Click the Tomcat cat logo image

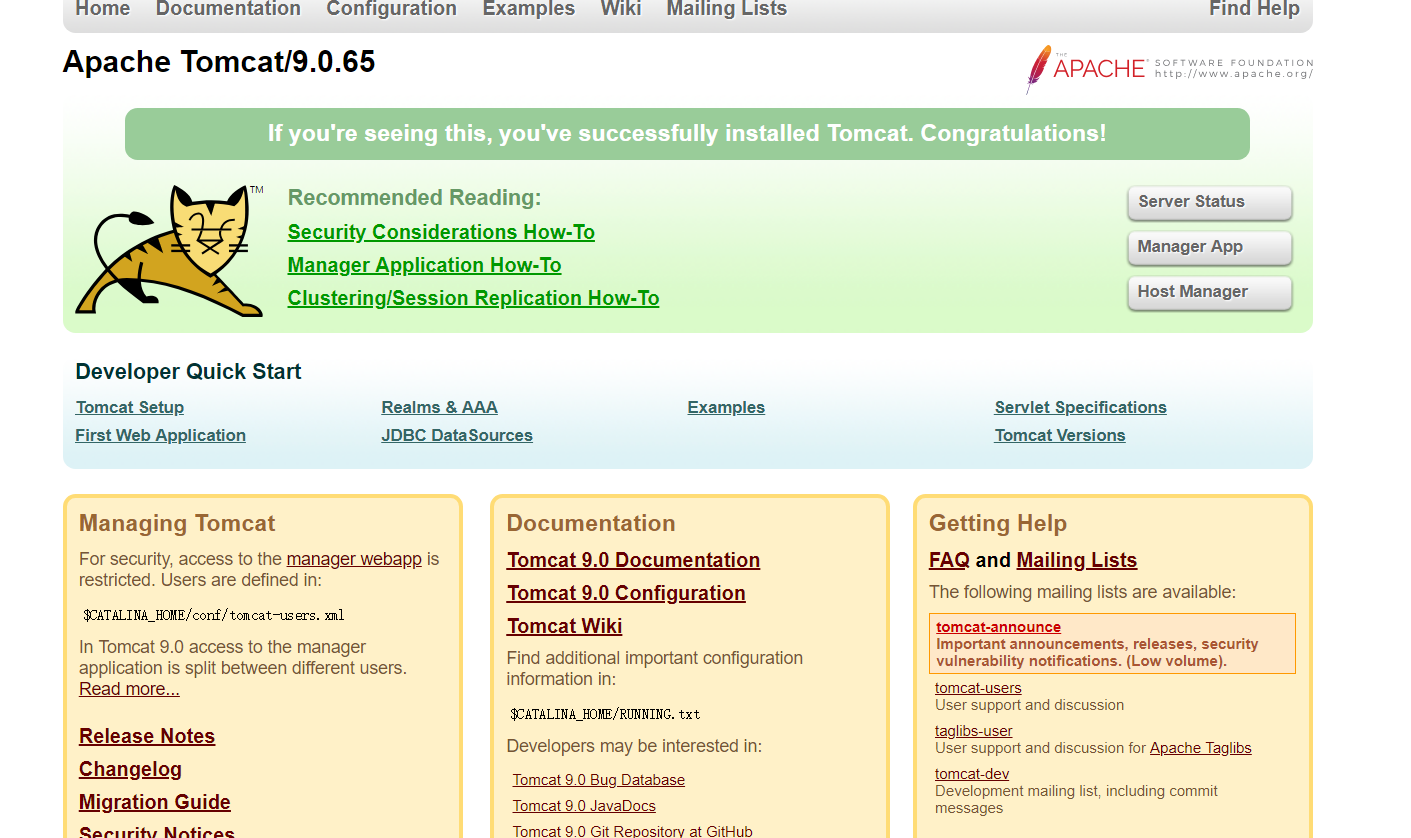(x=169, y=250)
